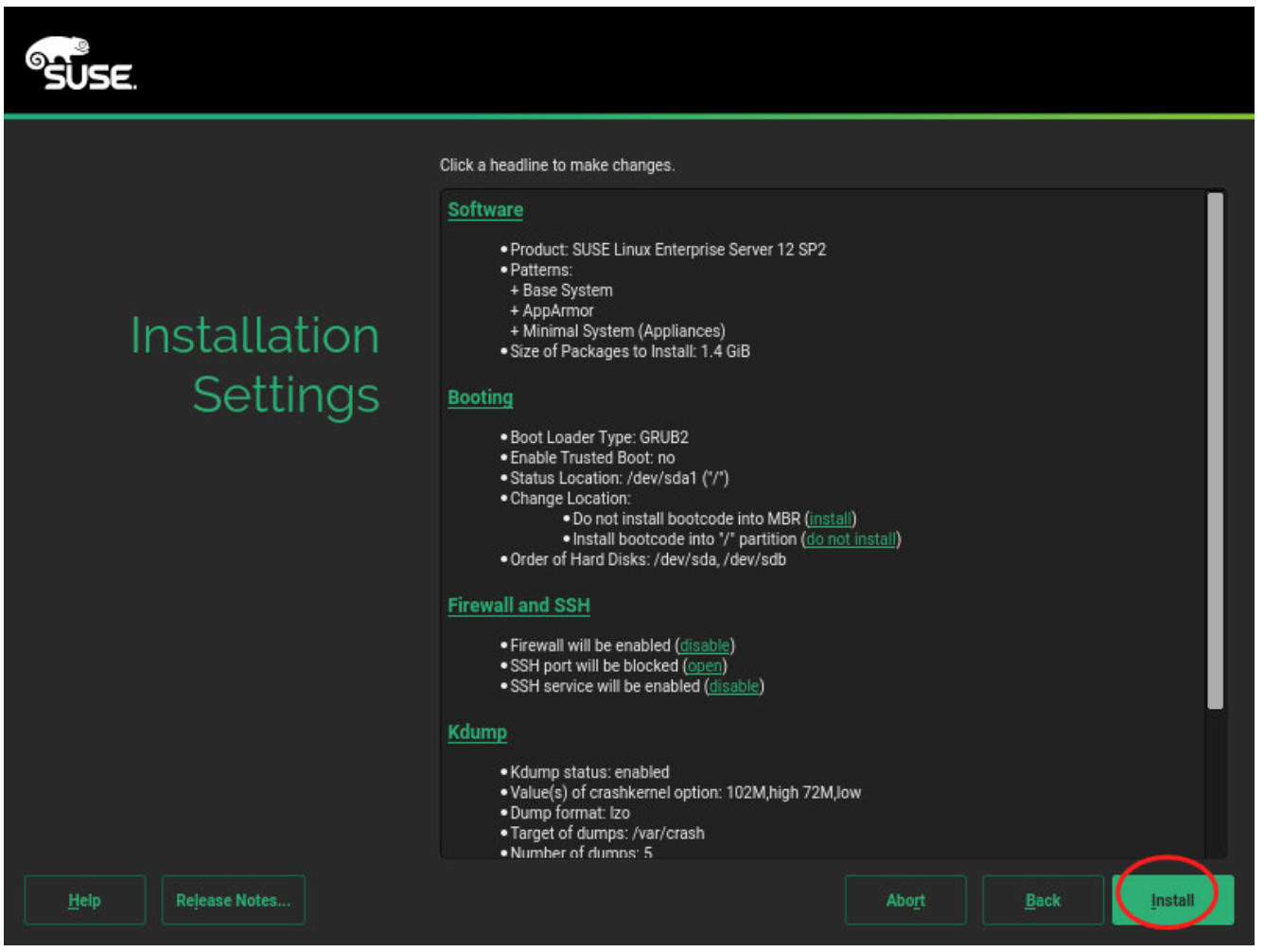Select 'do not install' for the '/' partition bootcode
The image size is (1264, 952).
(851, 539)
